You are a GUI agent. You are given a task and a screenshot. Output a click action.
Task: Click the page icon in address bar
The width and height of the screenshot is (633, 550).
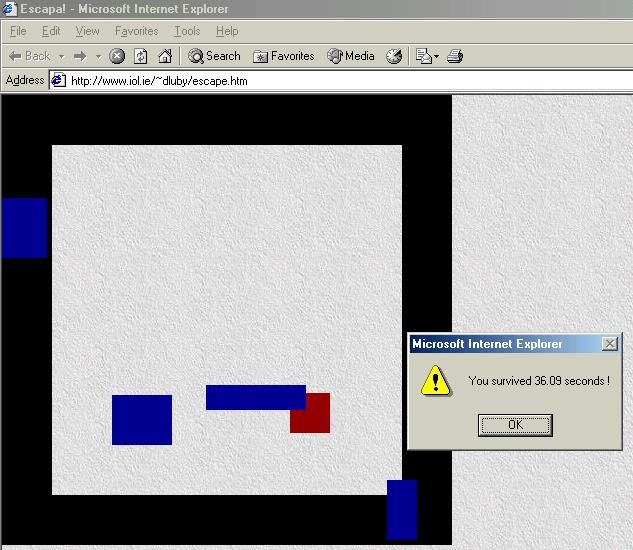point(59,80)
